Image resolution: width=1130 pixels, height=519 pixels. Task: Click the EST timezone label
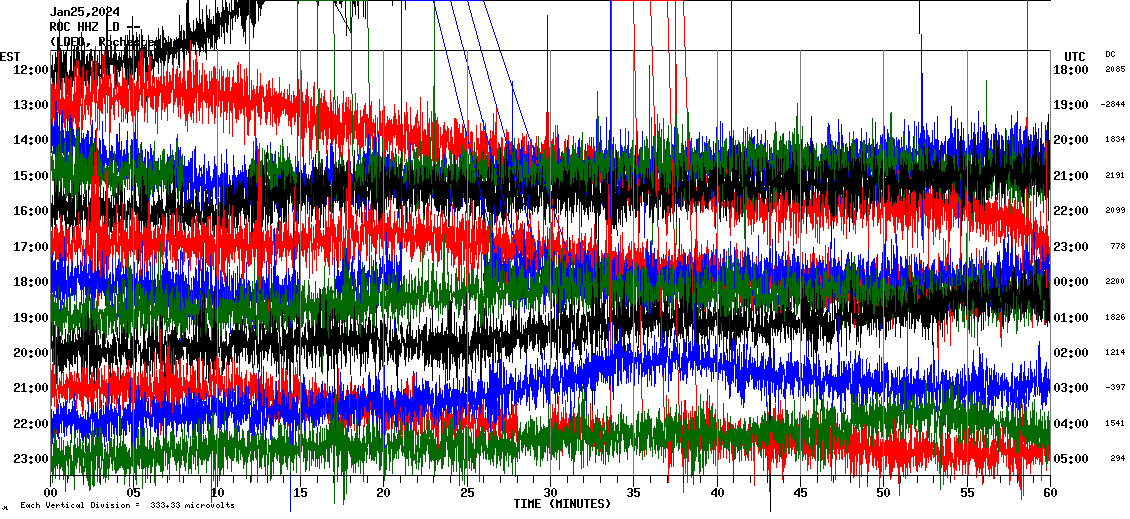point(10,56)
